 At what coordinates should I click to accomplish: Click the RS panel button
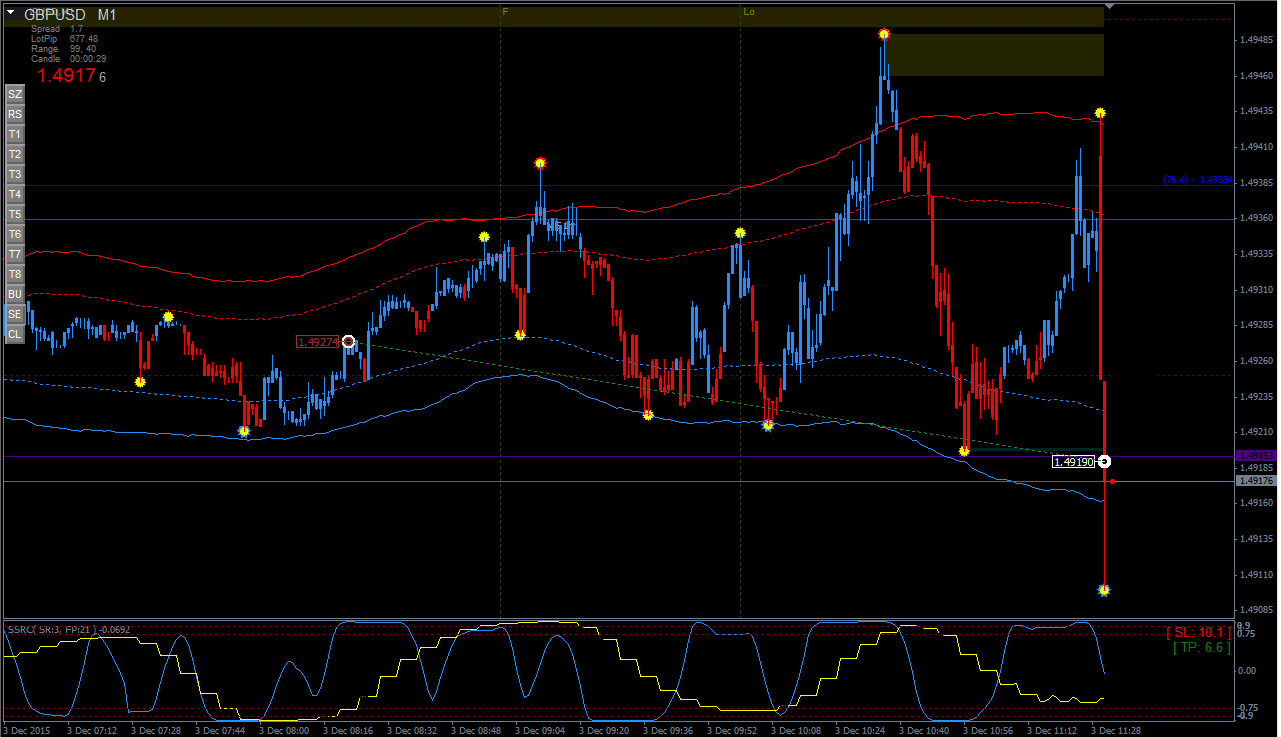(15, 114)
